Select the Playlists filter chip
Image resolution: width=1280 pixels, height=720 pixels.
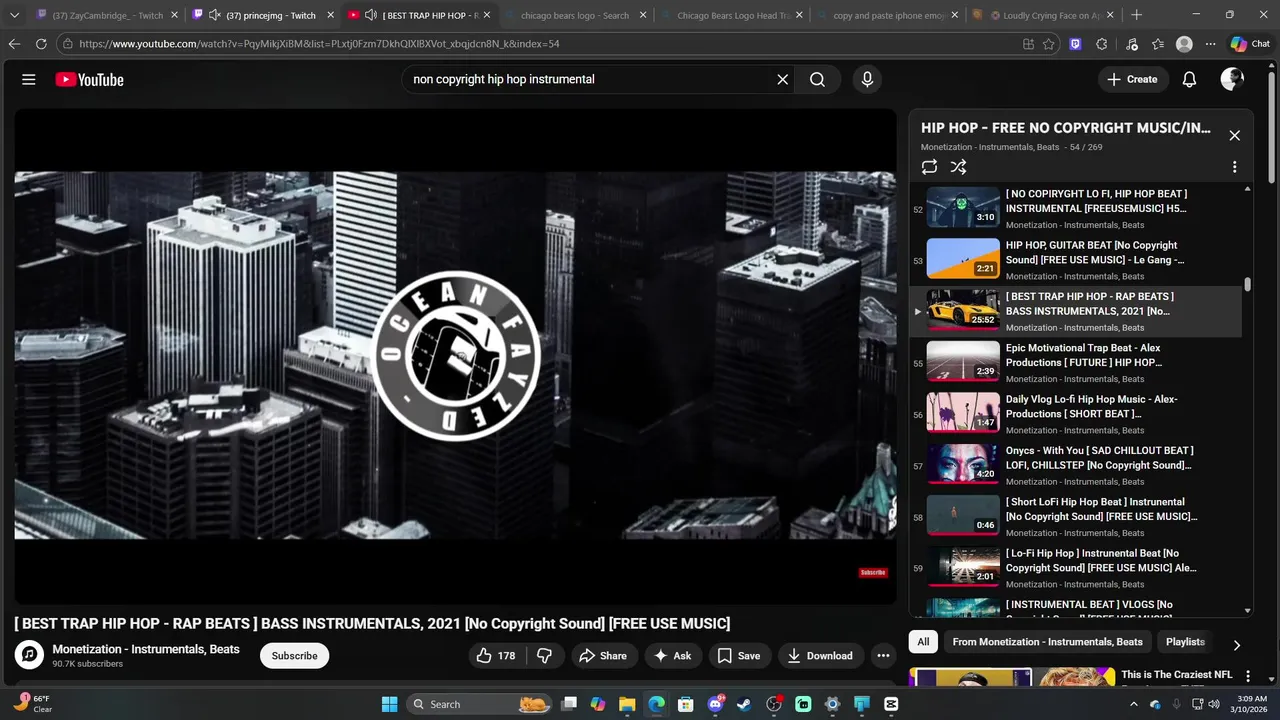click(x=1185, y=642)
